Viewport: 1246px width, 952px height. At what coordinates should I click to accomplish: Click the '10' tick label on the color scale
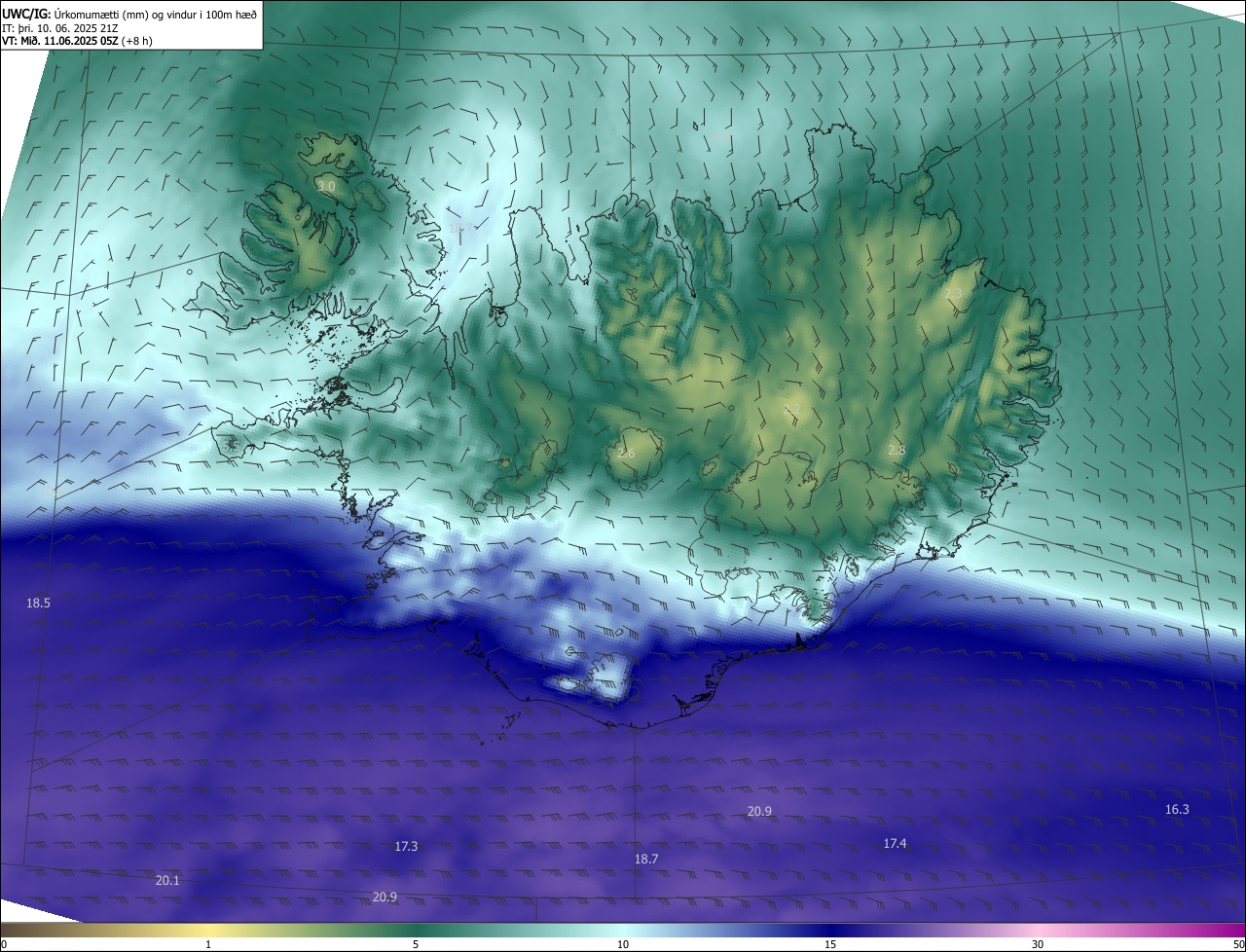tap(623, 944)
